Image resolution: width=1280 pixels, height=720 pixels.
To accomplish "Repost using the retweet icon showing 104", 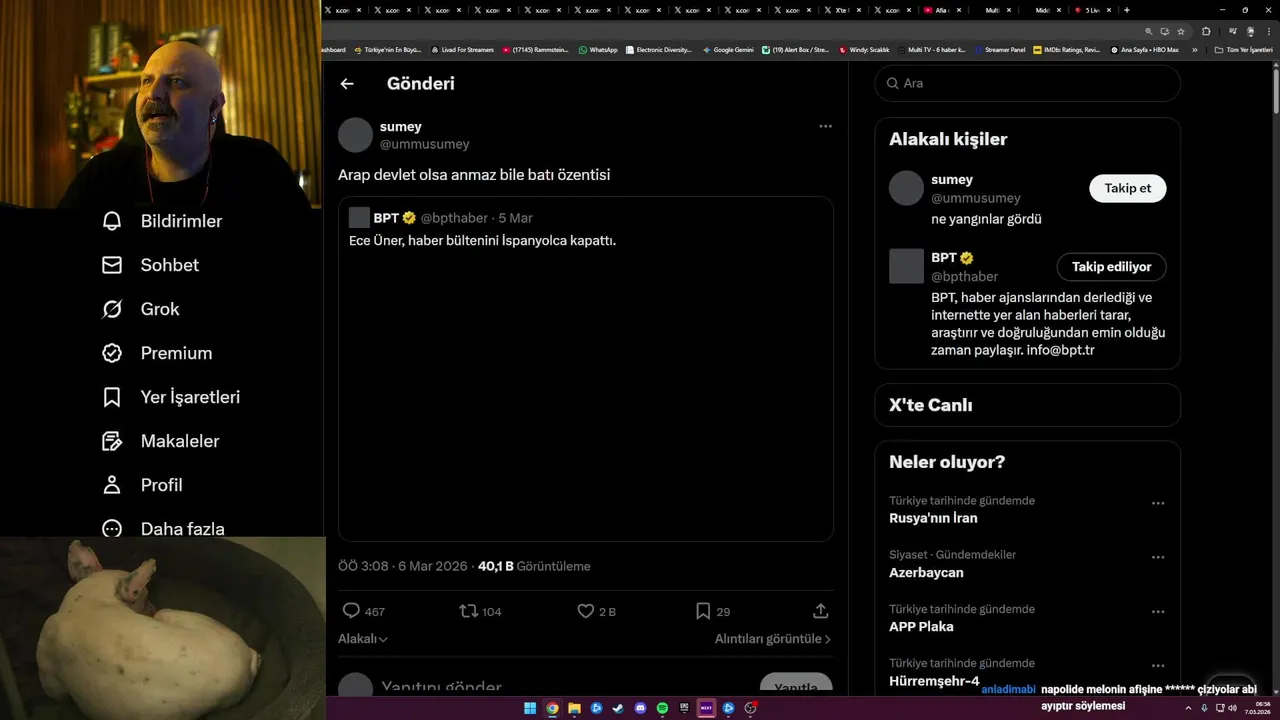I will tap(468, 611).
